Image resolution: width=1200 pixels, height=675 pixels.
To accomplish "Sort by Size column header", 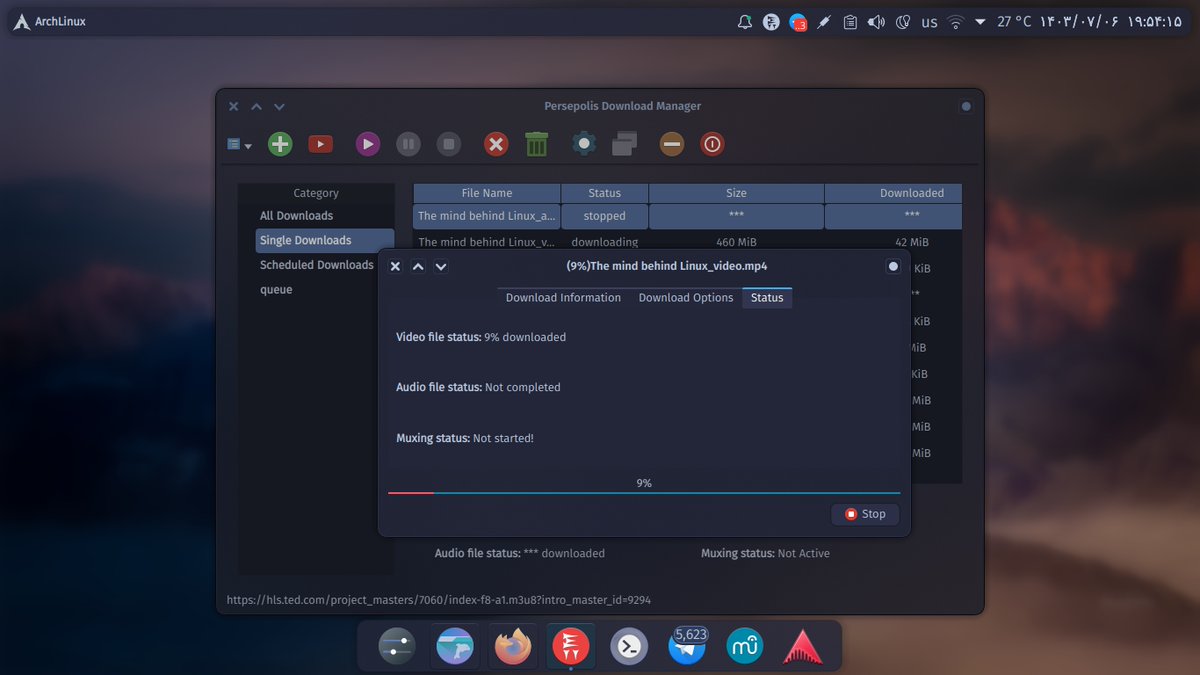I will point(736,193).
